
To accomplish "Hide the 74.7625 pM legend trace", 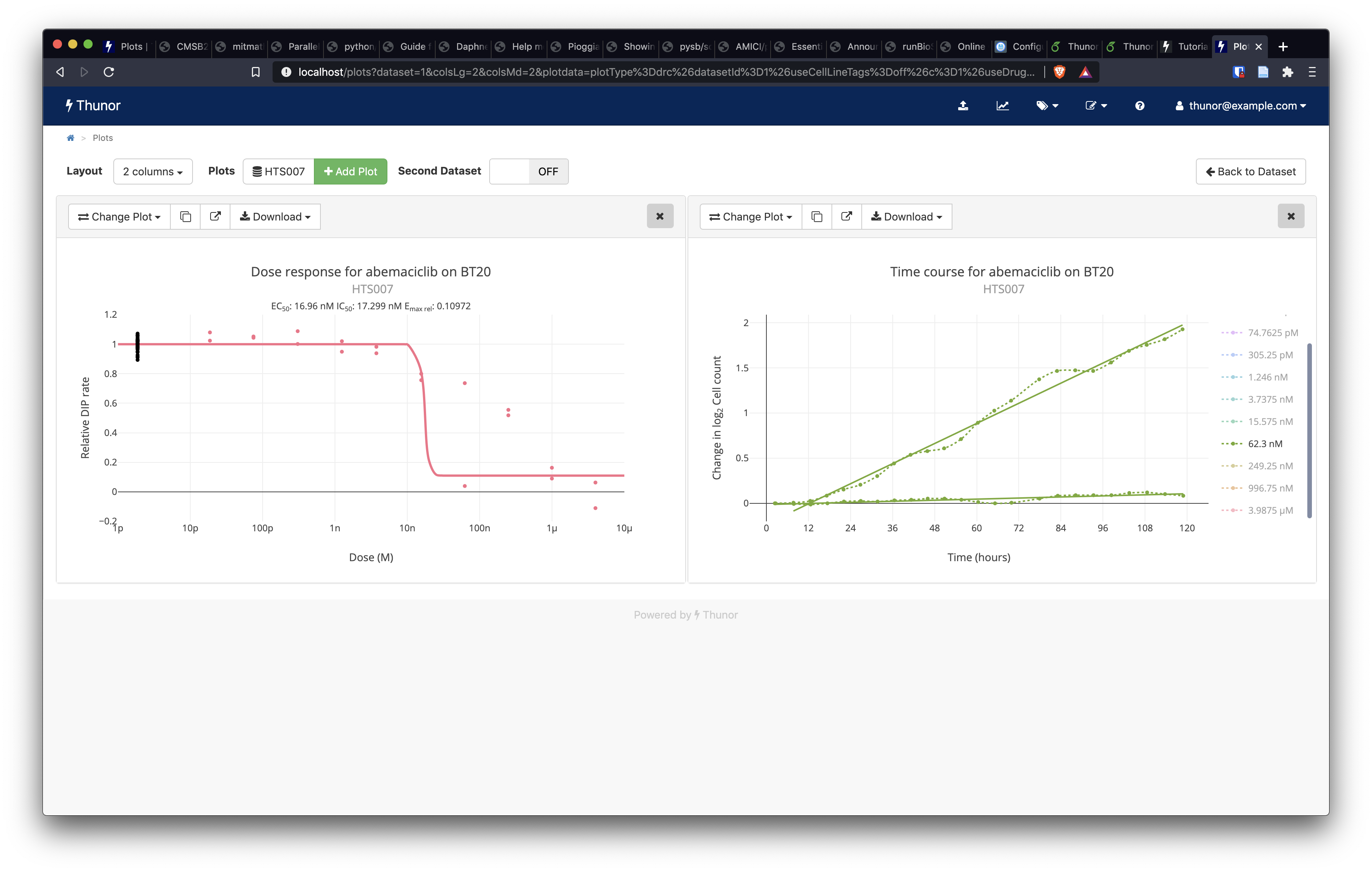I will tap(1271, 332).
